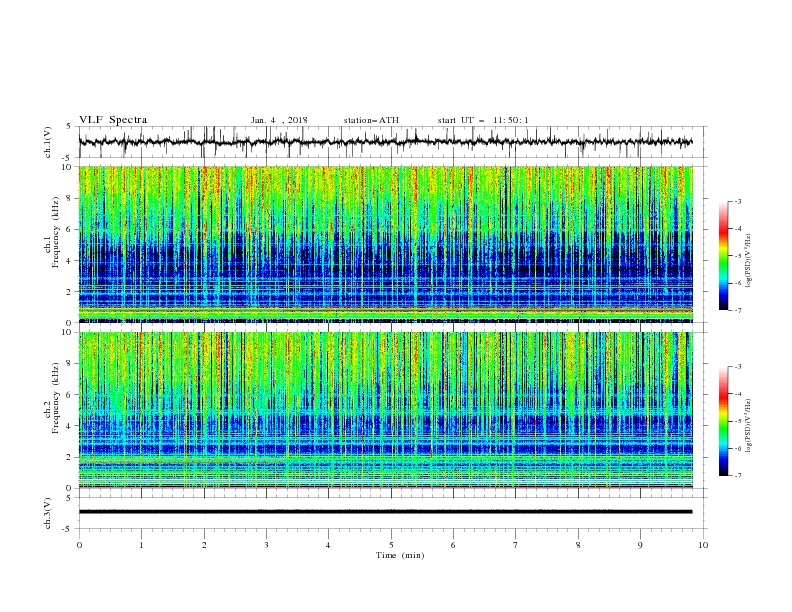
Task: Click the ch.1(V) waveform trace panel
Action: pyautogui.click(x=393, y=142)
